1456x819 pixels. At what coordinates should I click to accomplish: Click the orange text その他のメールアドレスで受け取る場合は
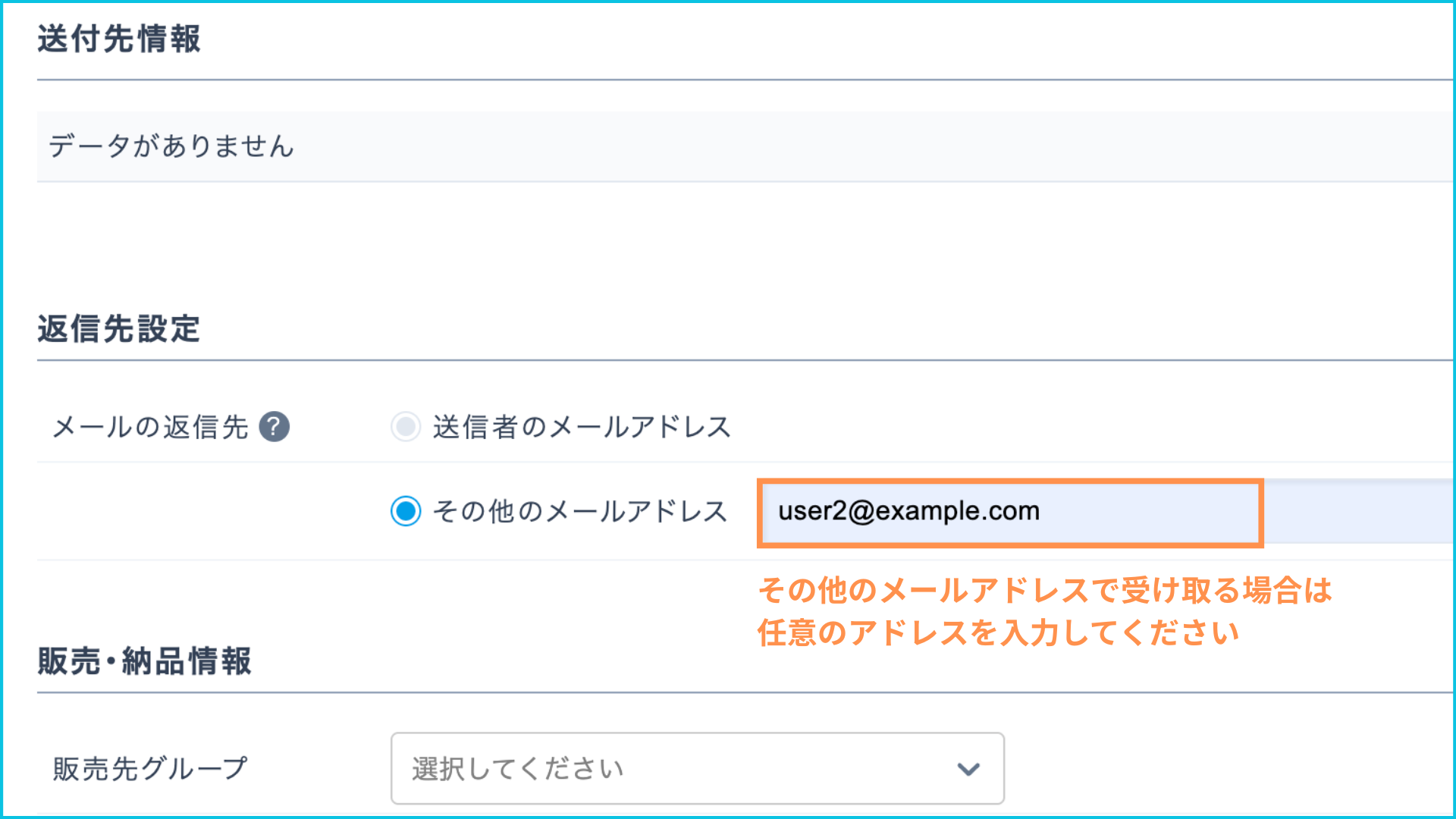[x=1044, y=590]
